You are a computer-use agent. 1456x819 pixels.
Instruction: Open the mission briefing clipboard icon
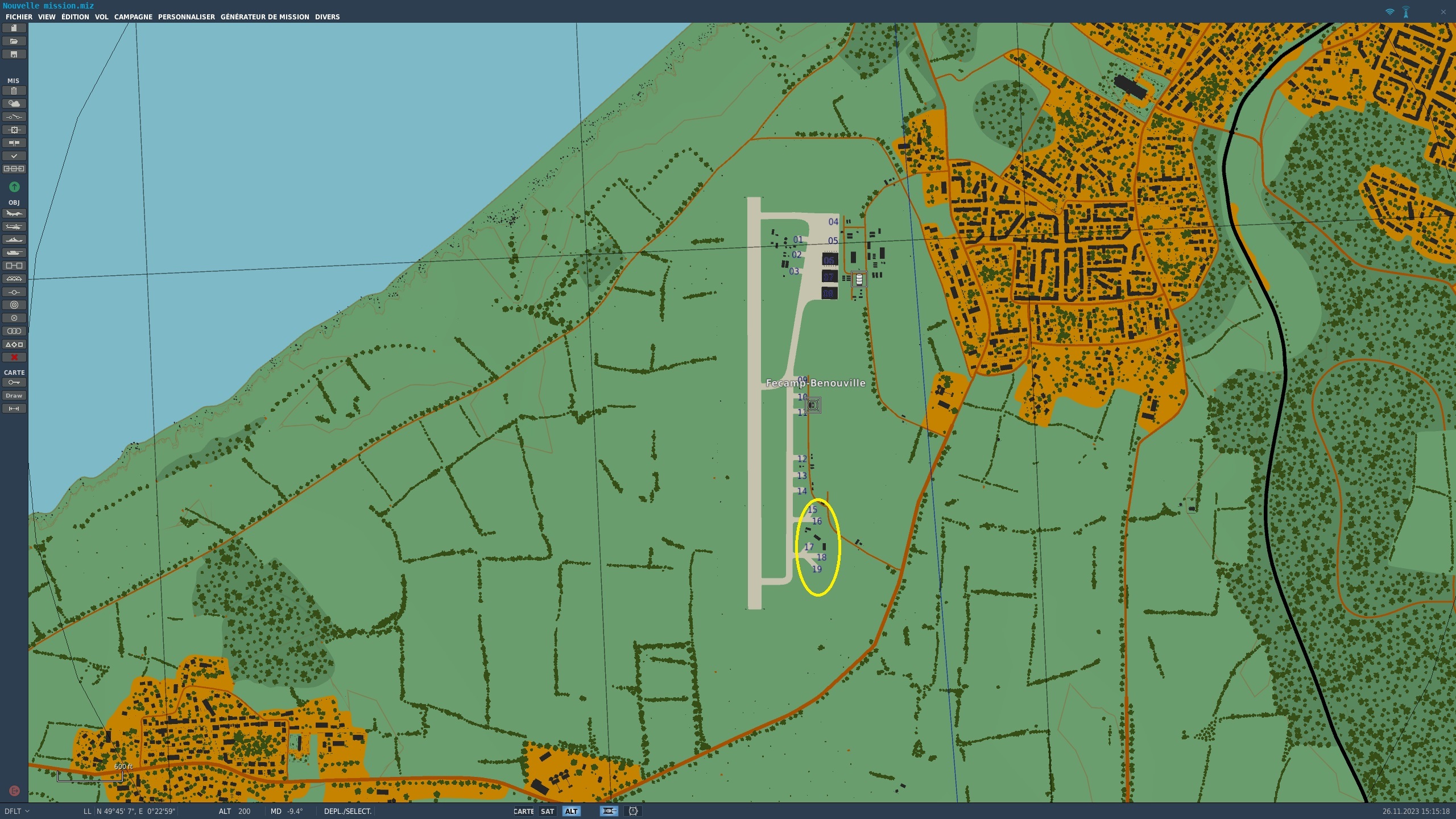(14, 91)
